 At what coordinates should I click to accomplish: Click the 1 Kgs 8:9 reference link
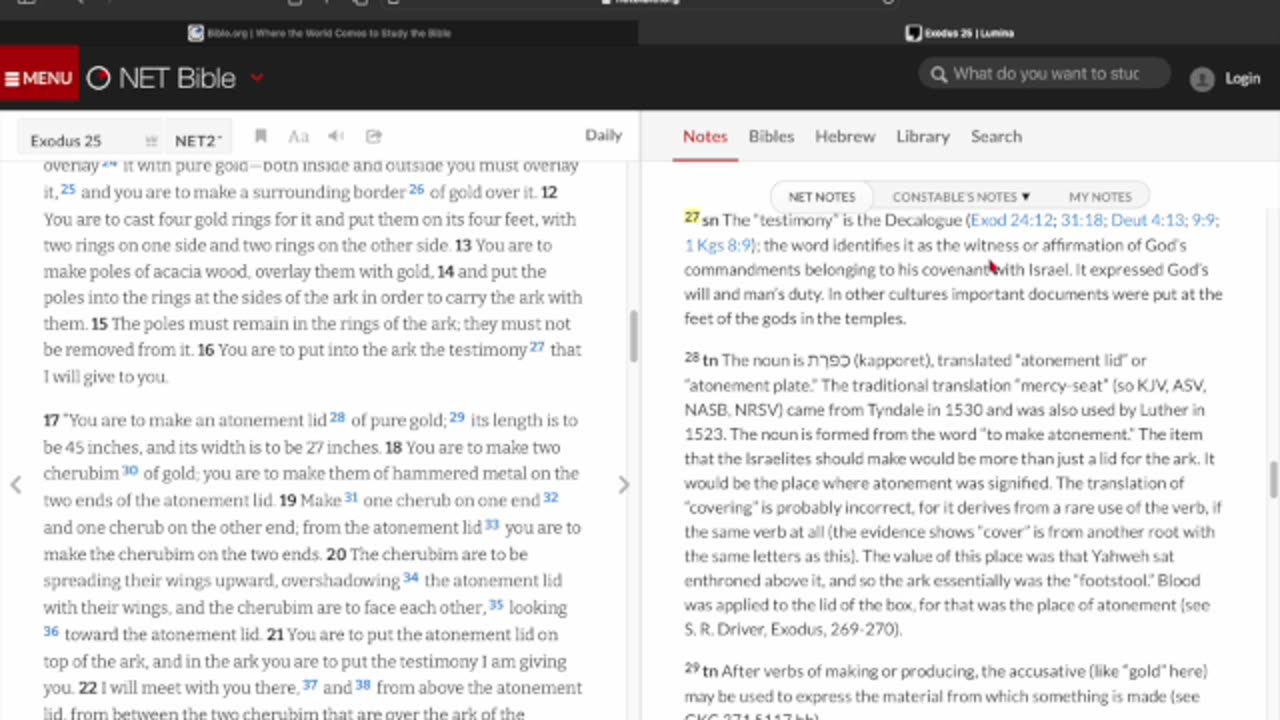(x=718, y=245)
